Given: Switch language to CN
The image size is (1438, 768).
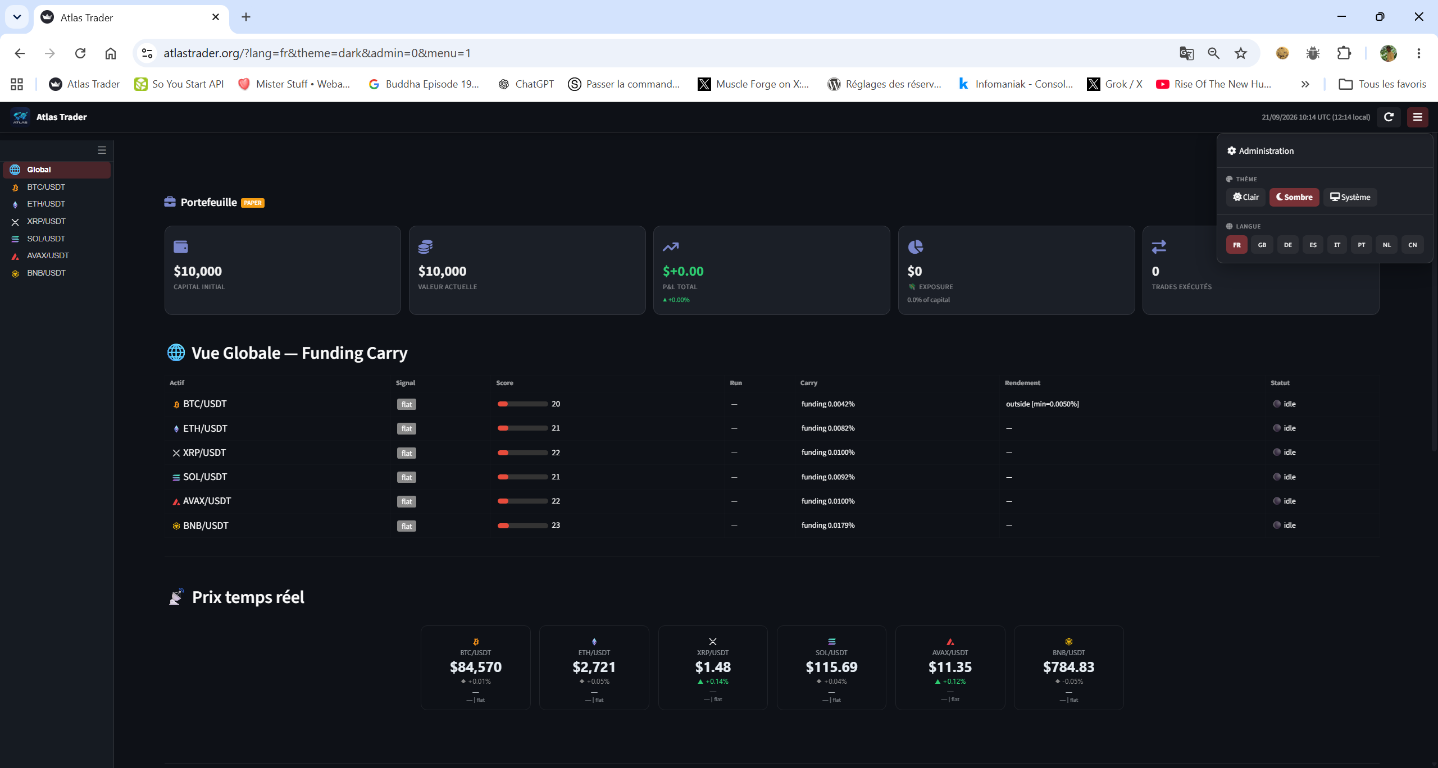Looking at the screenshot, I should click(1412, 244).
